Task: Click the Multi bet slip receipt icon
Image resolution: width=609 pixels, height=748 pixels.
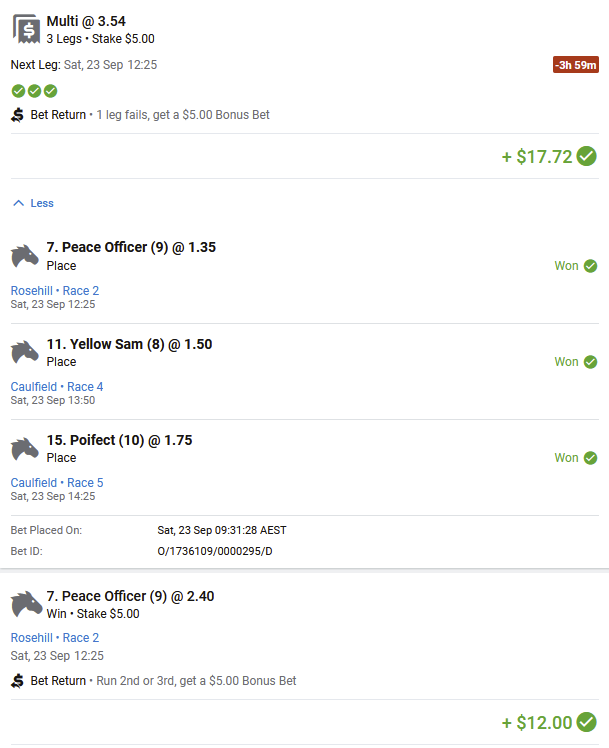Action: point(26,29)
